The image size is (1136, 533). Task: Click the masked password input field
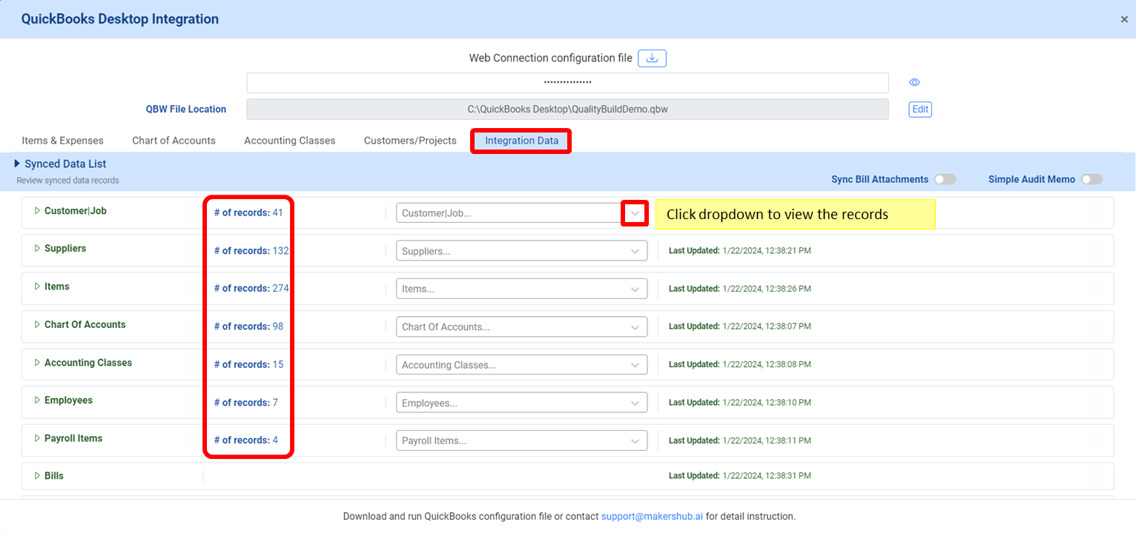tap(567, 83)
